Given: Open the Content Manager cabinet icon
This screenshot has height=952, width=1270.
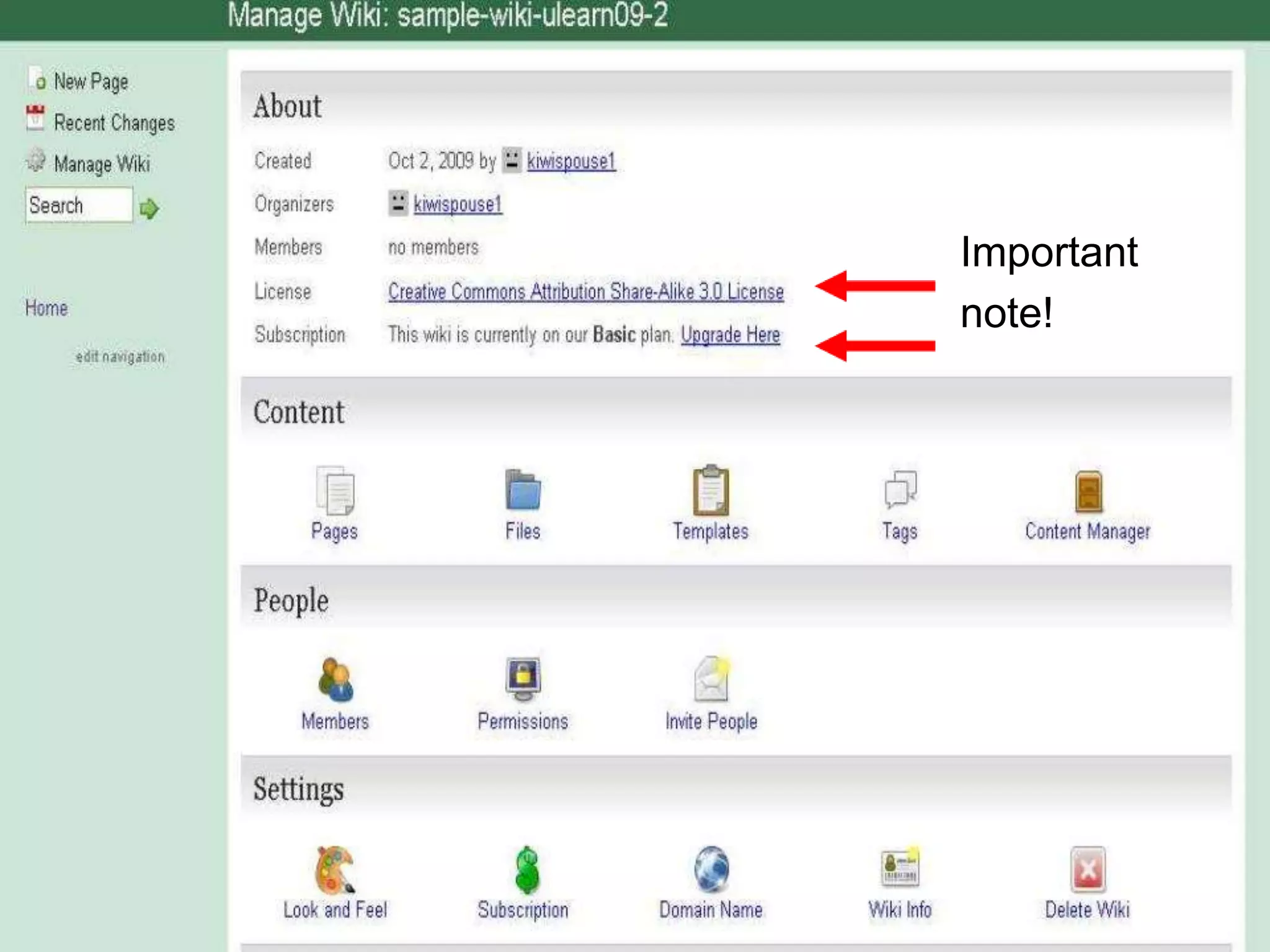Looking at the screenshot, I should [1088, 491].
